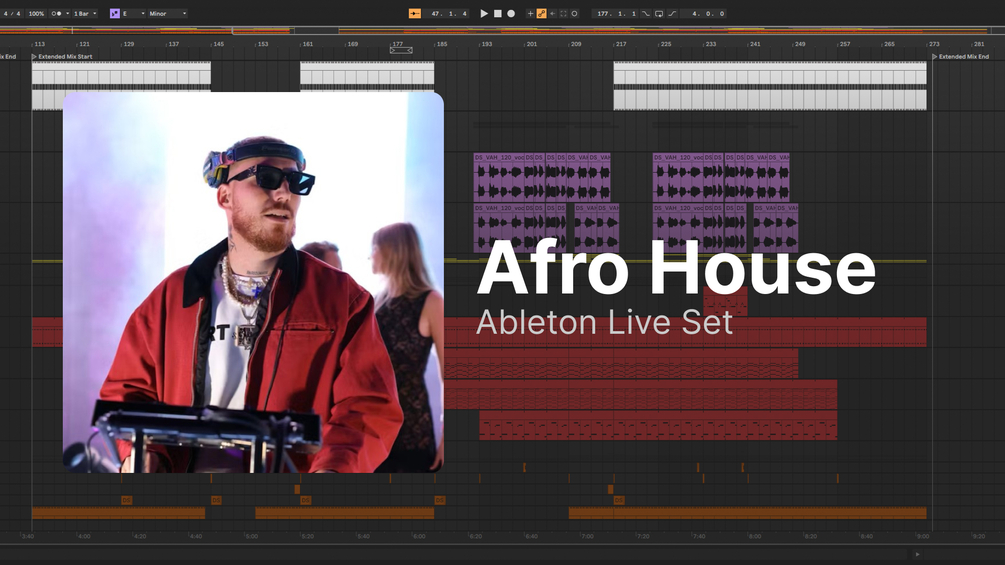The height and width of the screenshot is (565, 1005).
Task: Select the first purple DS_VAH_120 vocal clip
Action: pyautogui.click(x=499, y=177)
